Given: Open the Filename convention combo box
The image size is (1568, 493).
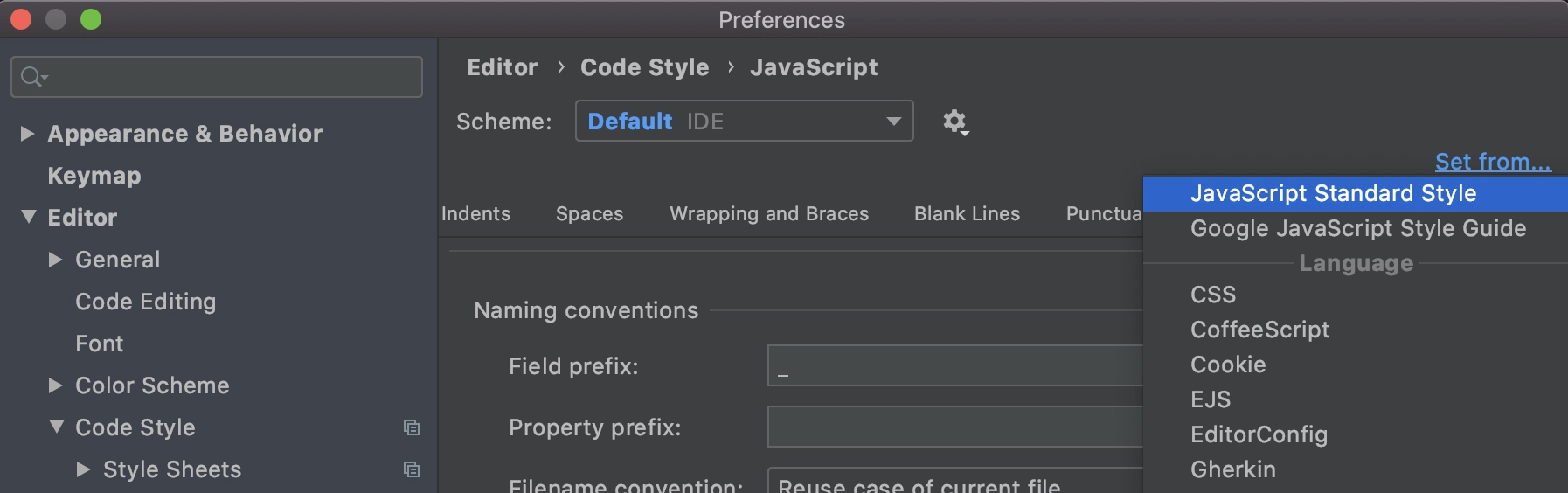Looking at the screenshot, I should (955, 482).
